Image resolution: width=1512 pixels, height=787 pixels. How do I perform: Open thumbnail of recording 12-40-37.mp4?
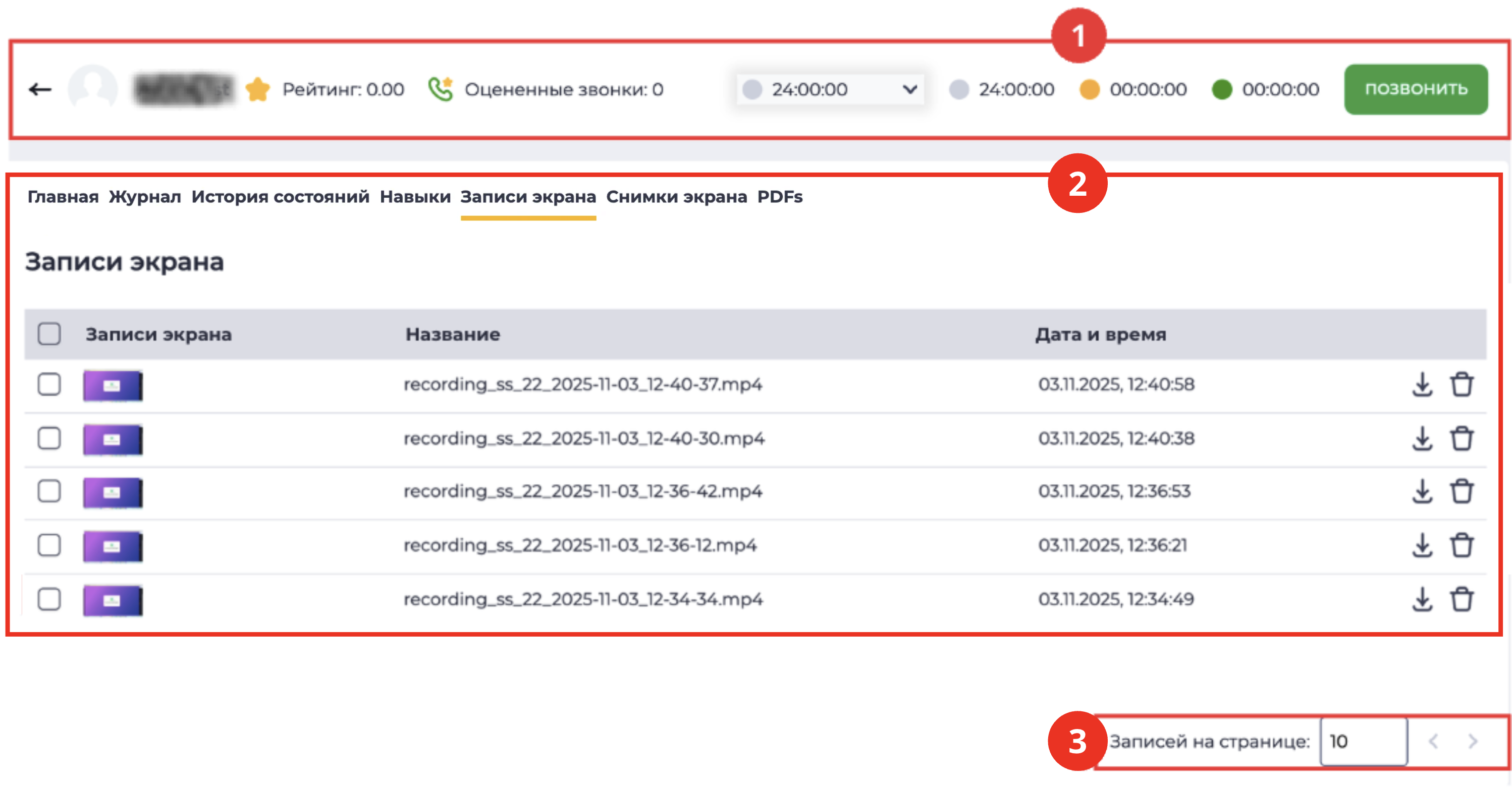[113, 385]
